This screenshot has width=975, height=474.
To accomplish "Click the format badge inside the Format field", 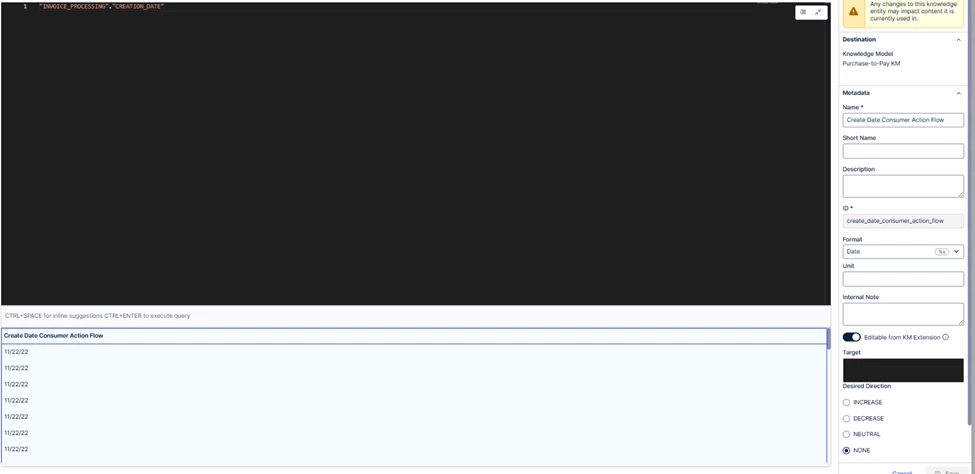I will (x=941, y=252).
